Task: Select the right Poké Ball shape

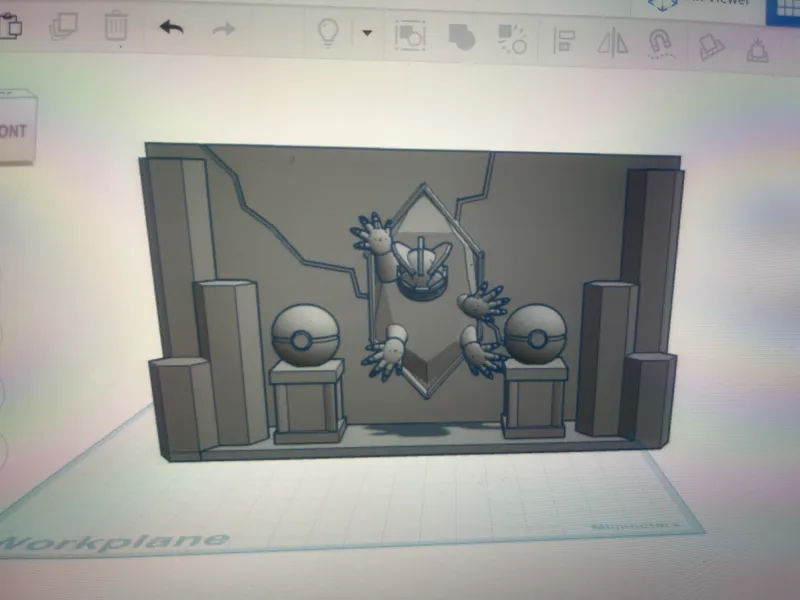Action: 536,335
